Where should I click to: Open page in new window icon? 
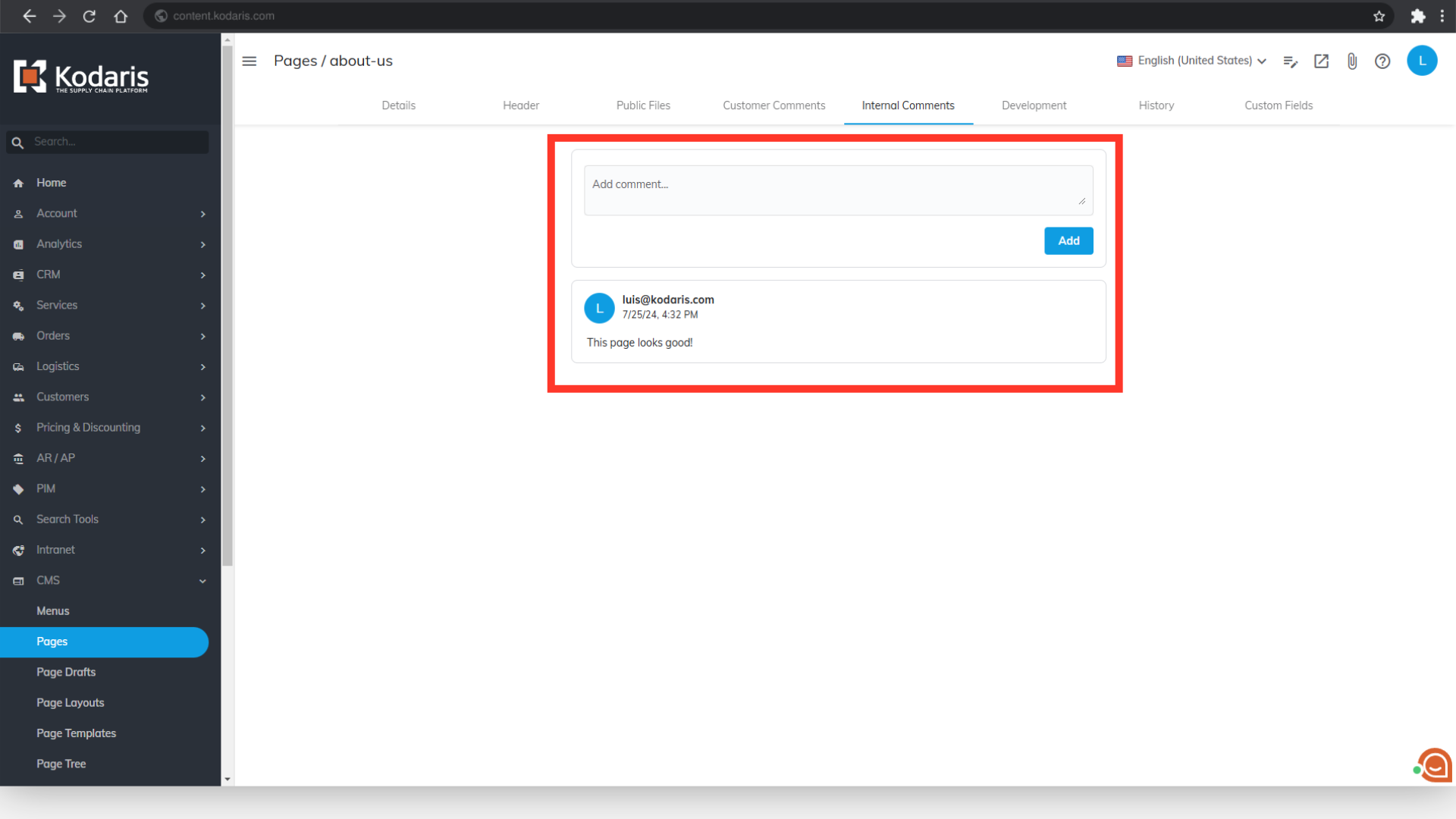(1321, 61)
